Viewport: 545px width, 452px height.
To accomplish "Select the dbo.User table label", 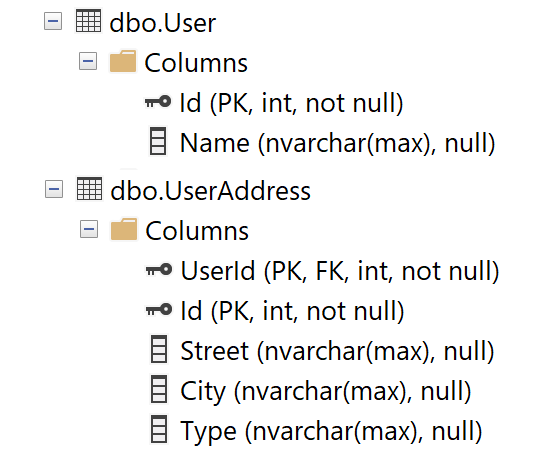I will (x=163, y=23).
